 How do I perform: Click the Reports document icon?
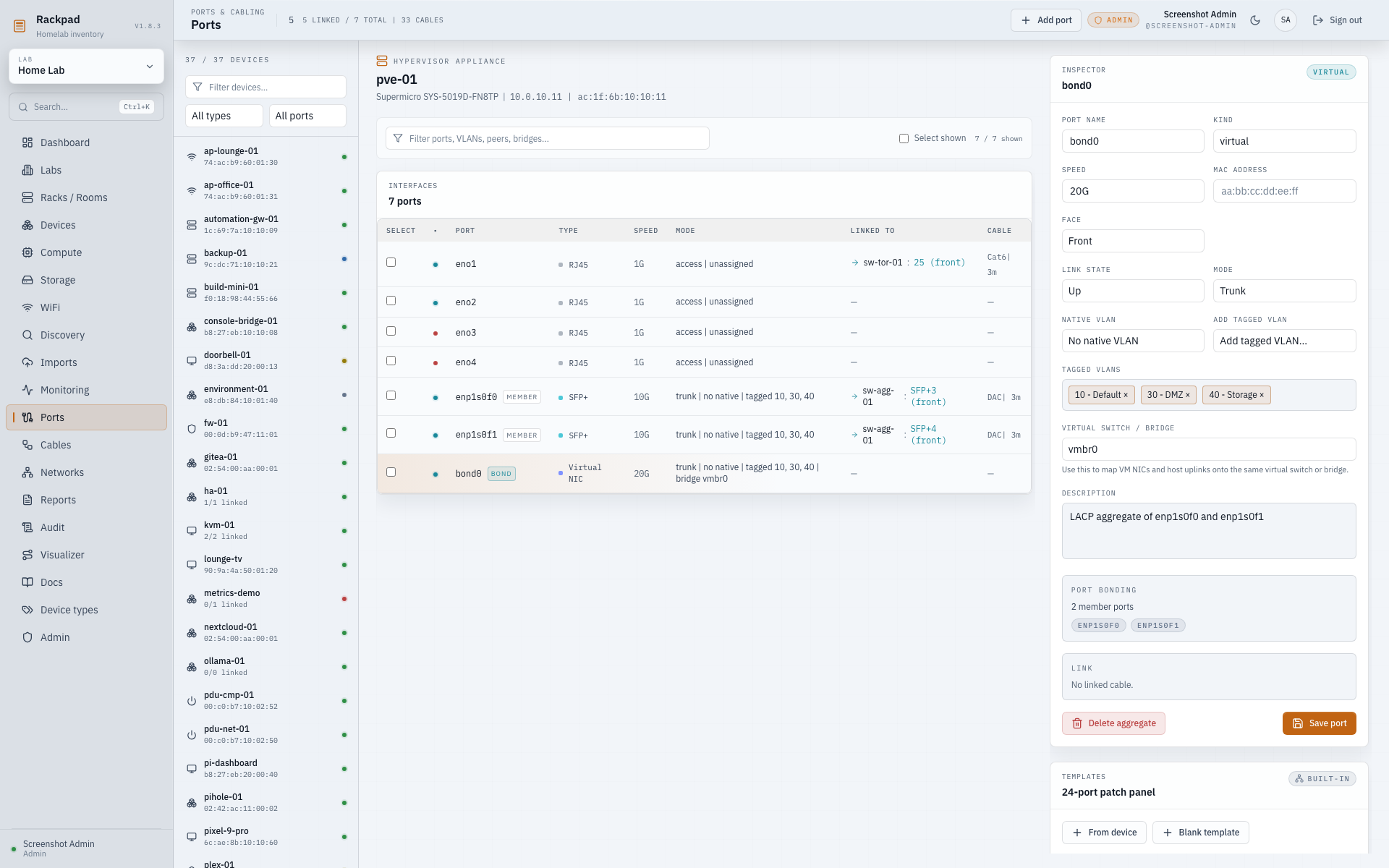pyautogui.click(x=27, y=500)
